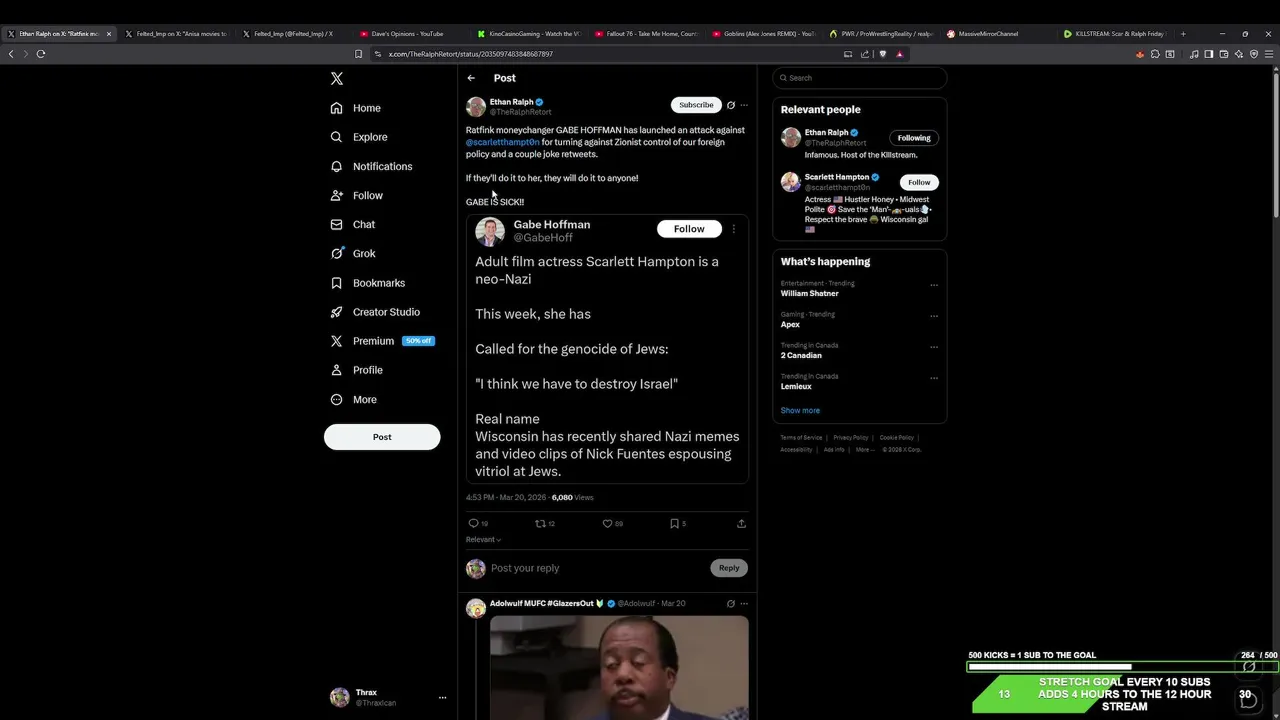Follow Gabe Hoffman in the quoted post
The height and width of the screenshot is (720, 1280).
(689, 229)
